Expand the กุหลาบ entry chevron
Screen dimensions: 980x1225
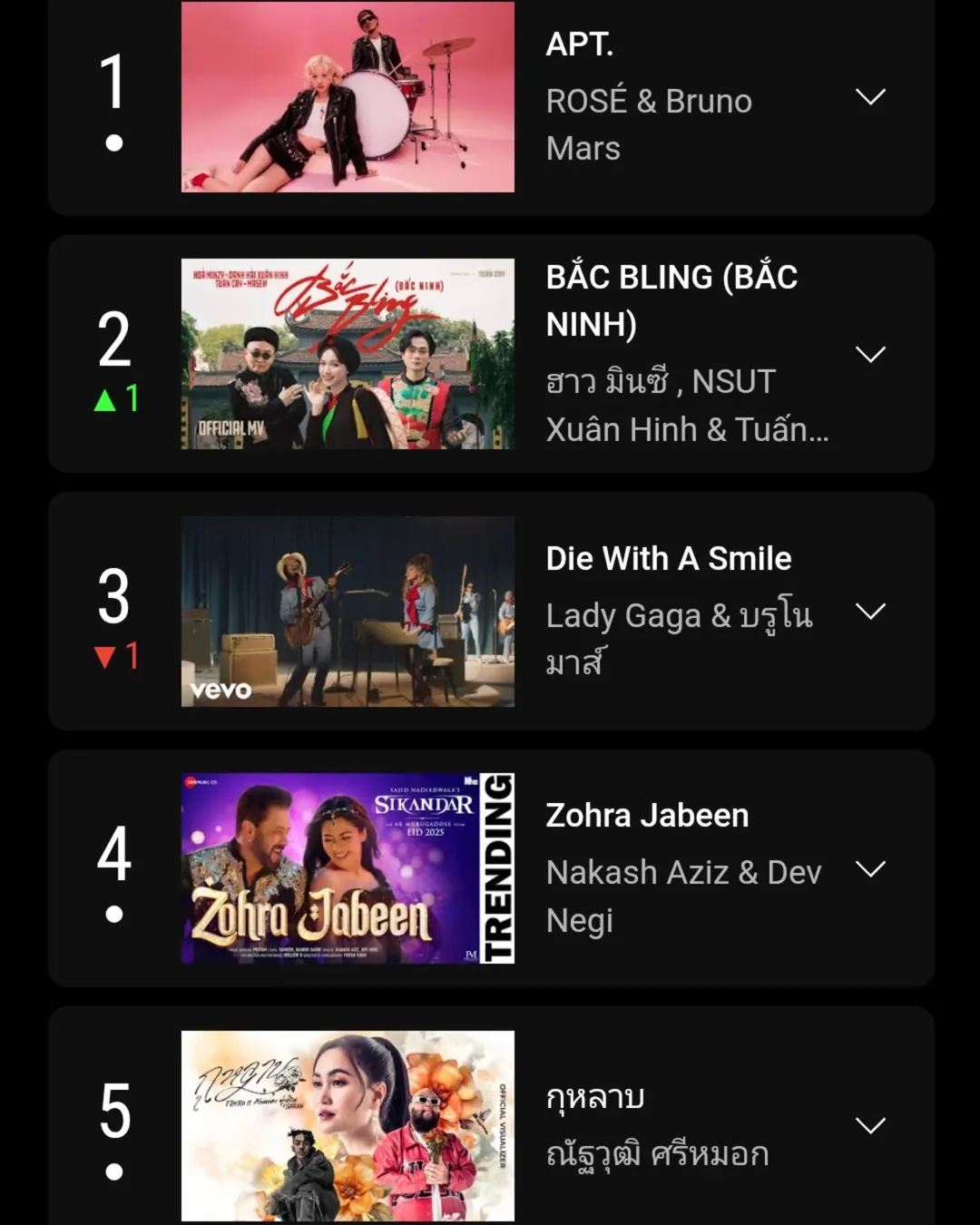(870, 1126)
